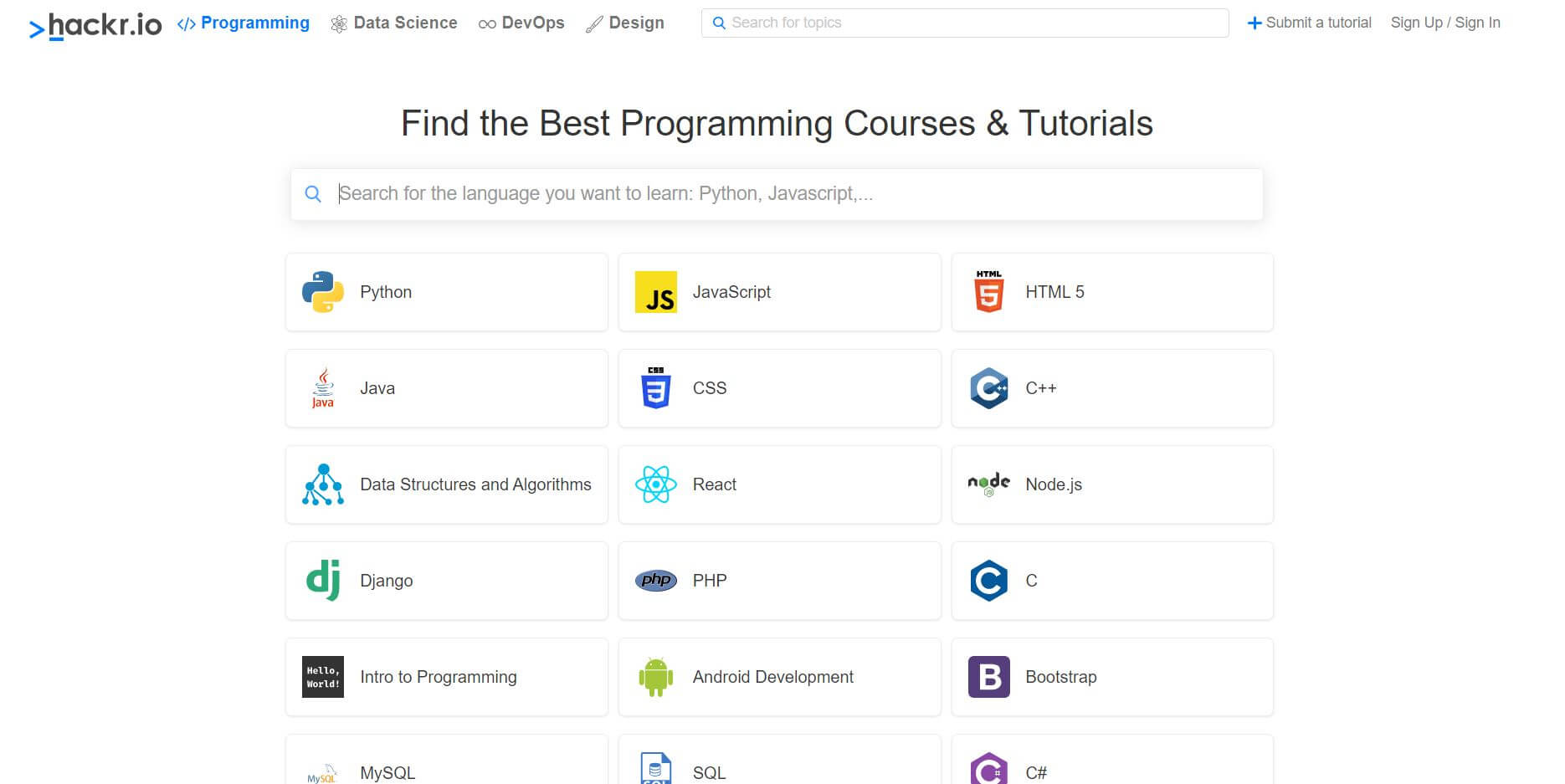Image resolution: width=1565 pixels, height=784 pixels.
Task: Click the CSS shield icon
Action: click(655, 387)
